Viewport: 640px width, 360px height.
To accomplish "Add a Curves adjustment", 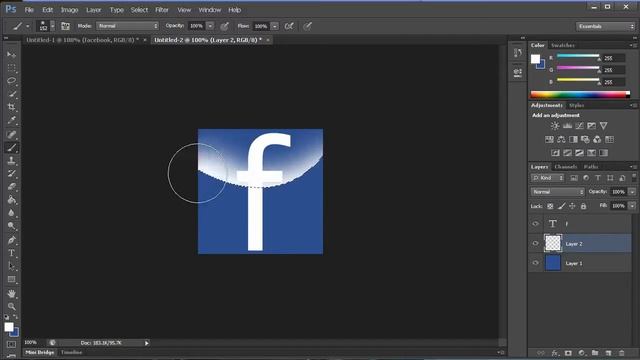I will [579, 126].
